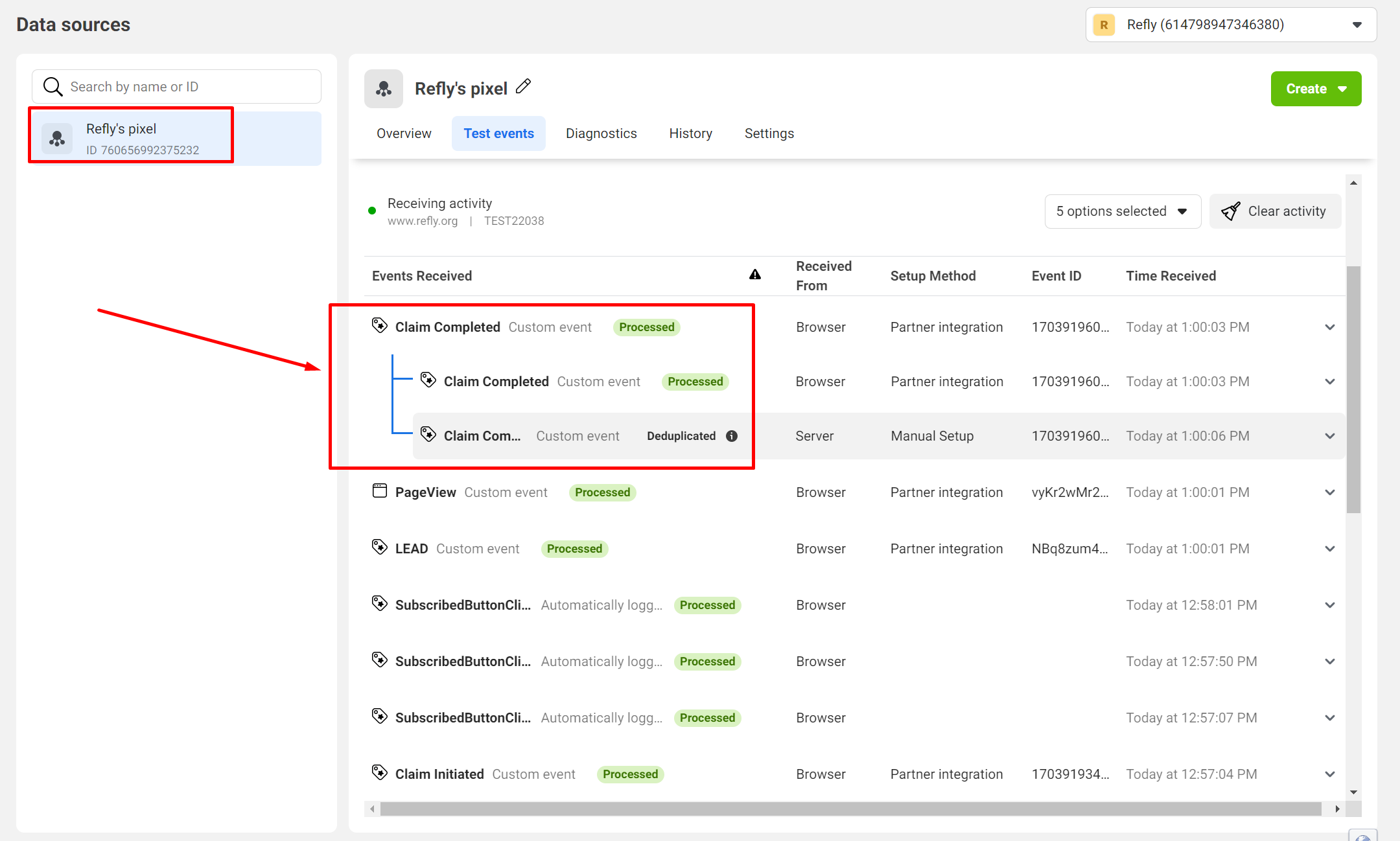Click the search magnifier icon
Image resolution: width=1400 pixels, height=841 pixels.
coord(52,87)
